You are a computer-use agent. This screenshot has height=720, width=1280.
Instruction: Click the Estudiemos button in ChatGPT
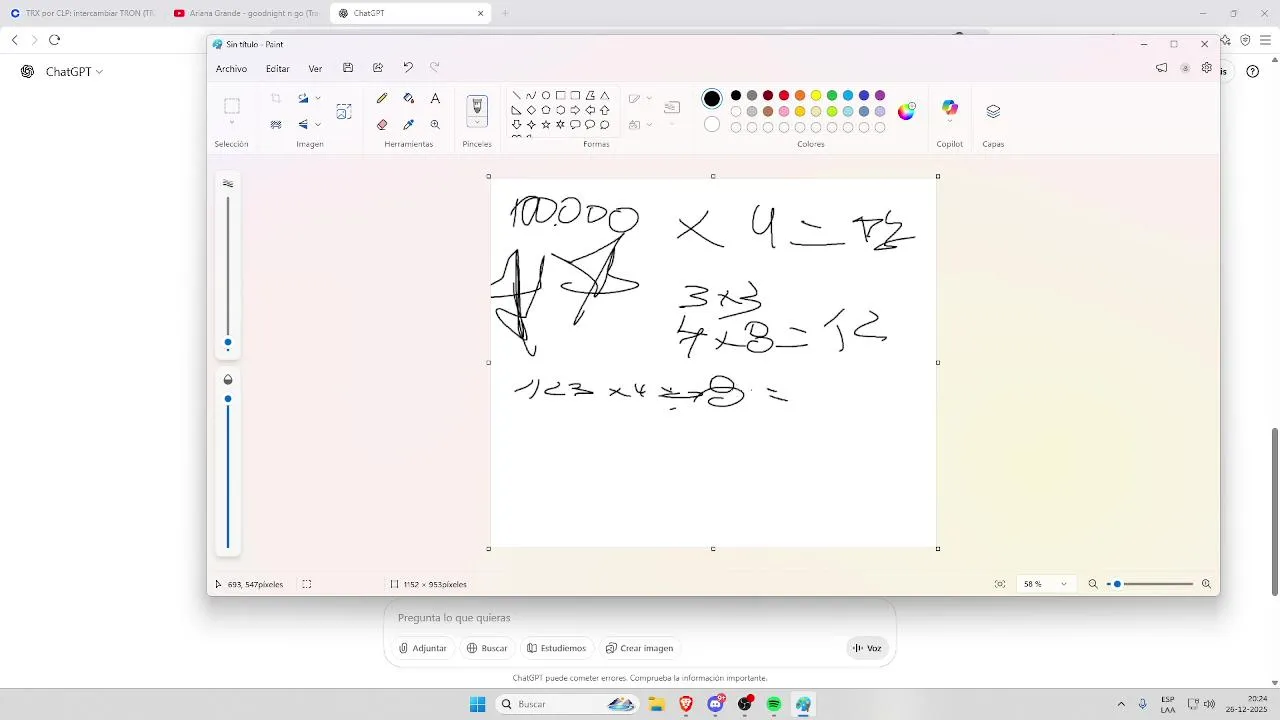(x=557, y=648)
